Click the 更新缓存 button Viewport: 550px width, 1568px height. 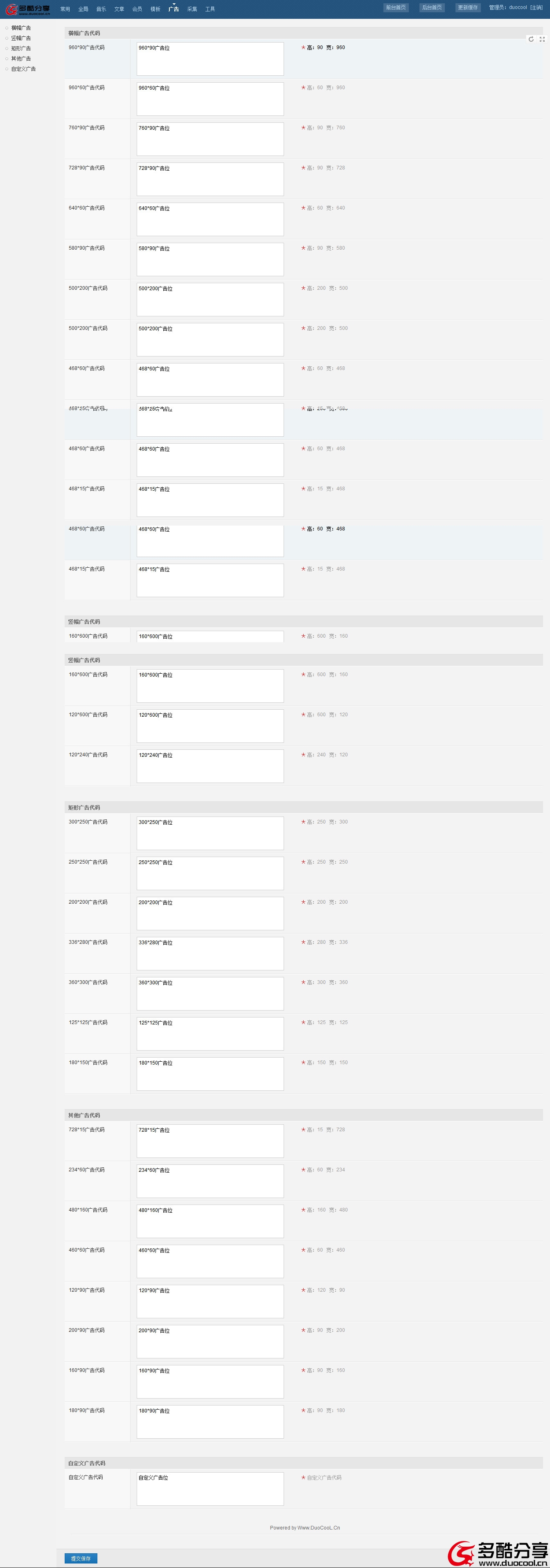coord(468,7)
